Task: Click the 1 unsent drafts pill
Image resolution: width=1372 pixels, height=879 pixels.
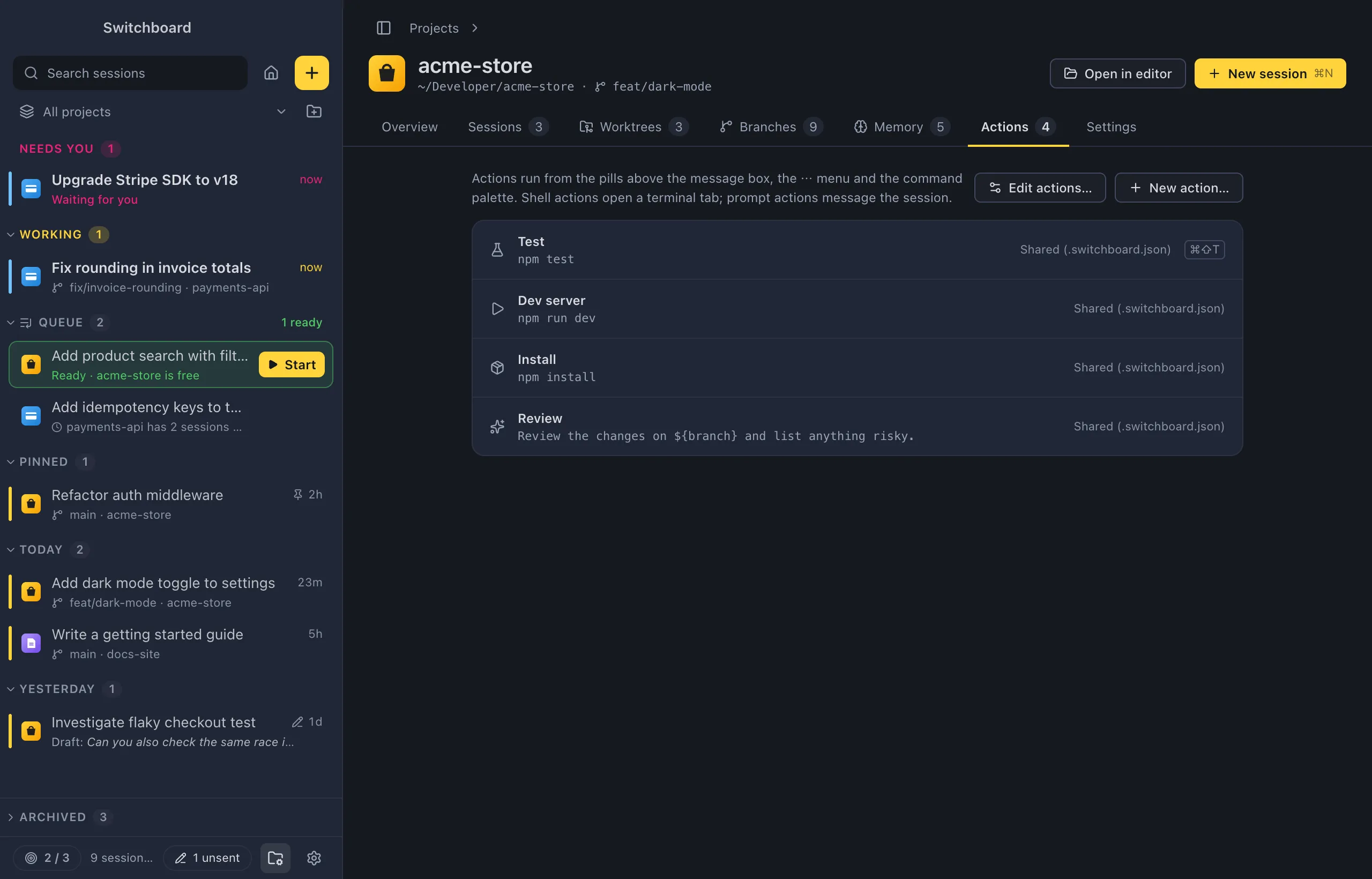Action: click(208, 858)
